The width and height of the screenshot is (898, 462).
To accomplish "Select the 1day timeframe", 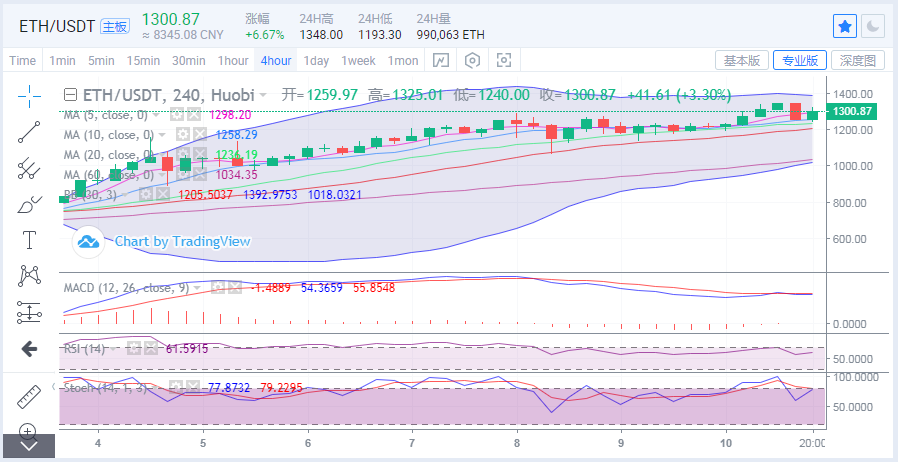I will tap(316, 61).
